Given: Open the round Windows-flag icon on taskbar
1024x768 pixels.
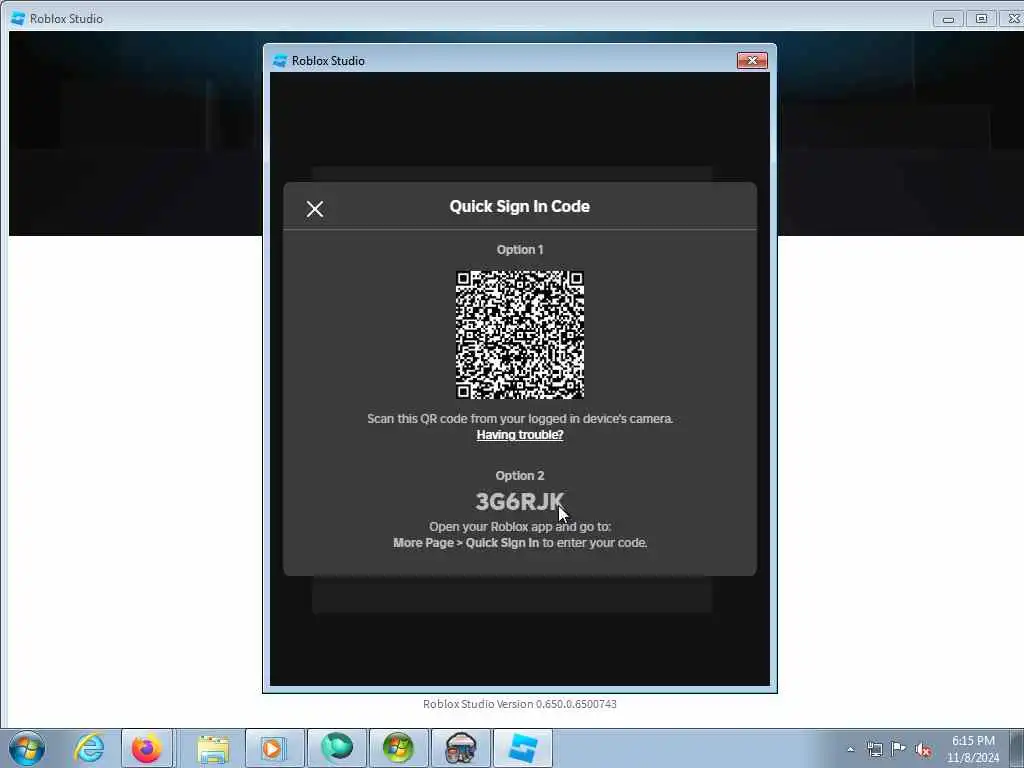Looking at the screenshot, I should coord(398,748).
